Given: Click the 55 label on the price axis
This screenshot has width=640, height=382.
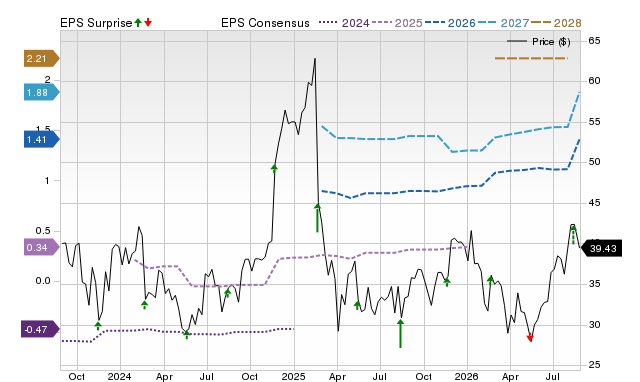Looking at the screenshot, I should point(595,122).
